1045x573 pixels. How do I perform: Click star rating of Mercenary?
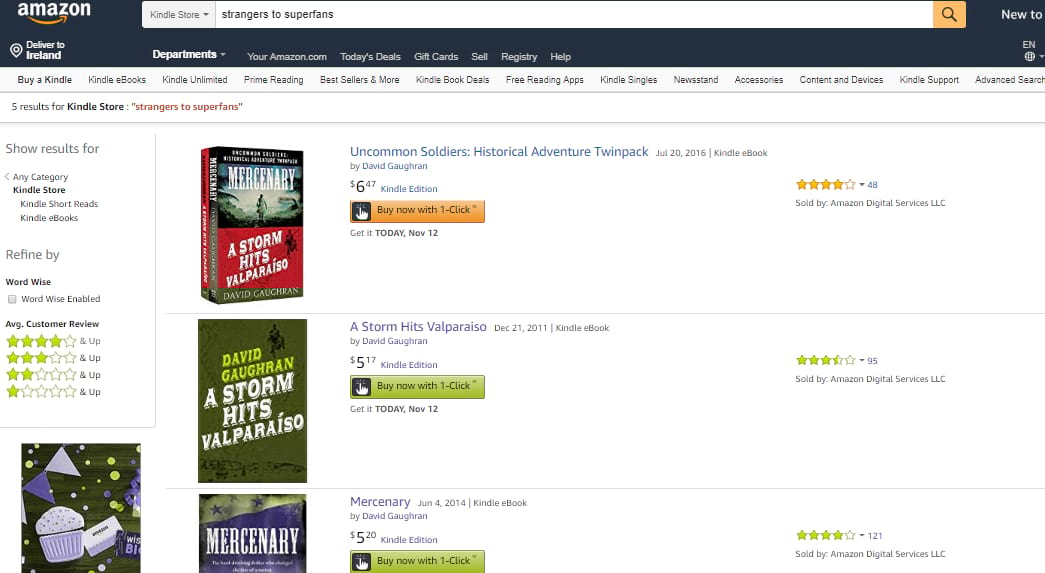point(825,535)
